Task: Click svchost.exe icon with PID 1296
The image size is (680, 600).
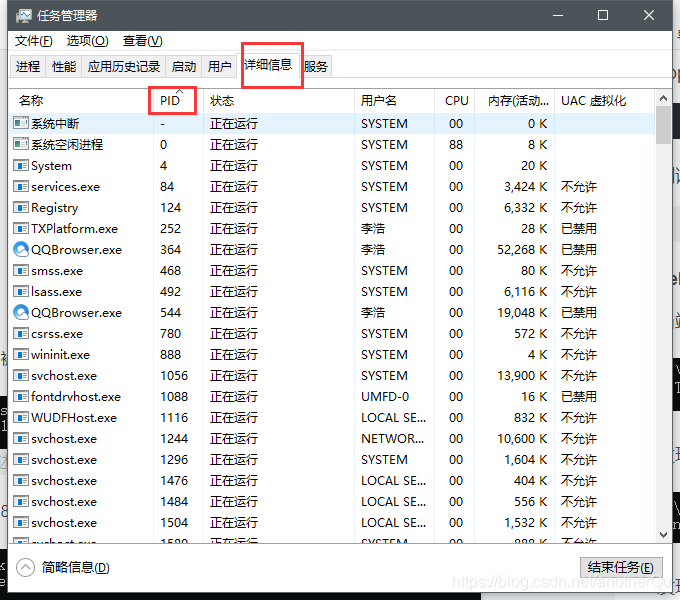Action: [x=21, y=460]
